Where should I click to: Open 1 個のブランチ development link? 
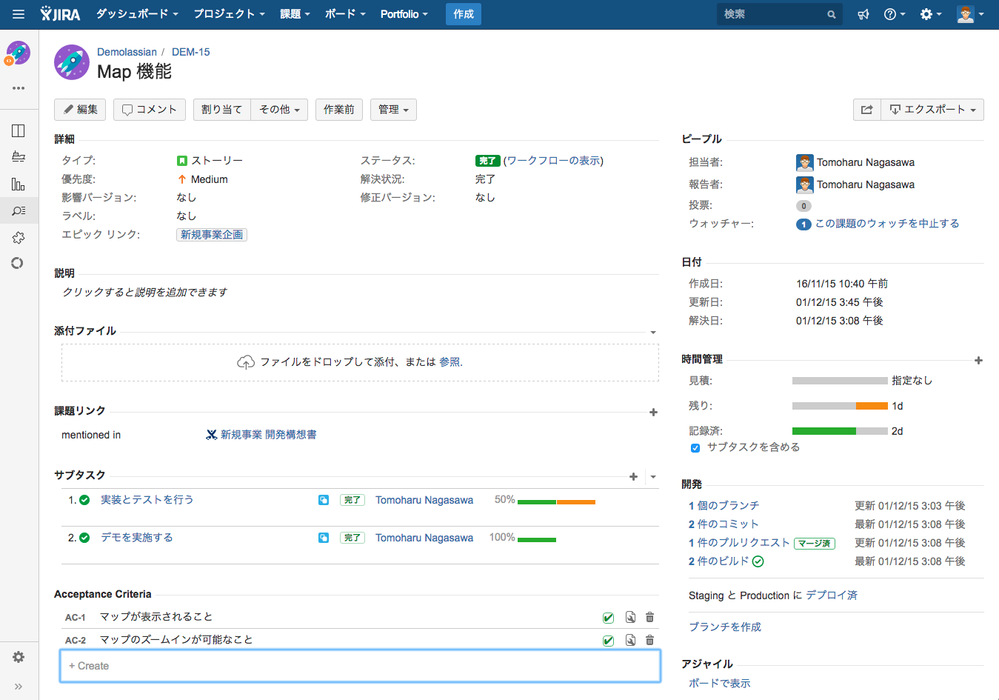pos(724,506)
